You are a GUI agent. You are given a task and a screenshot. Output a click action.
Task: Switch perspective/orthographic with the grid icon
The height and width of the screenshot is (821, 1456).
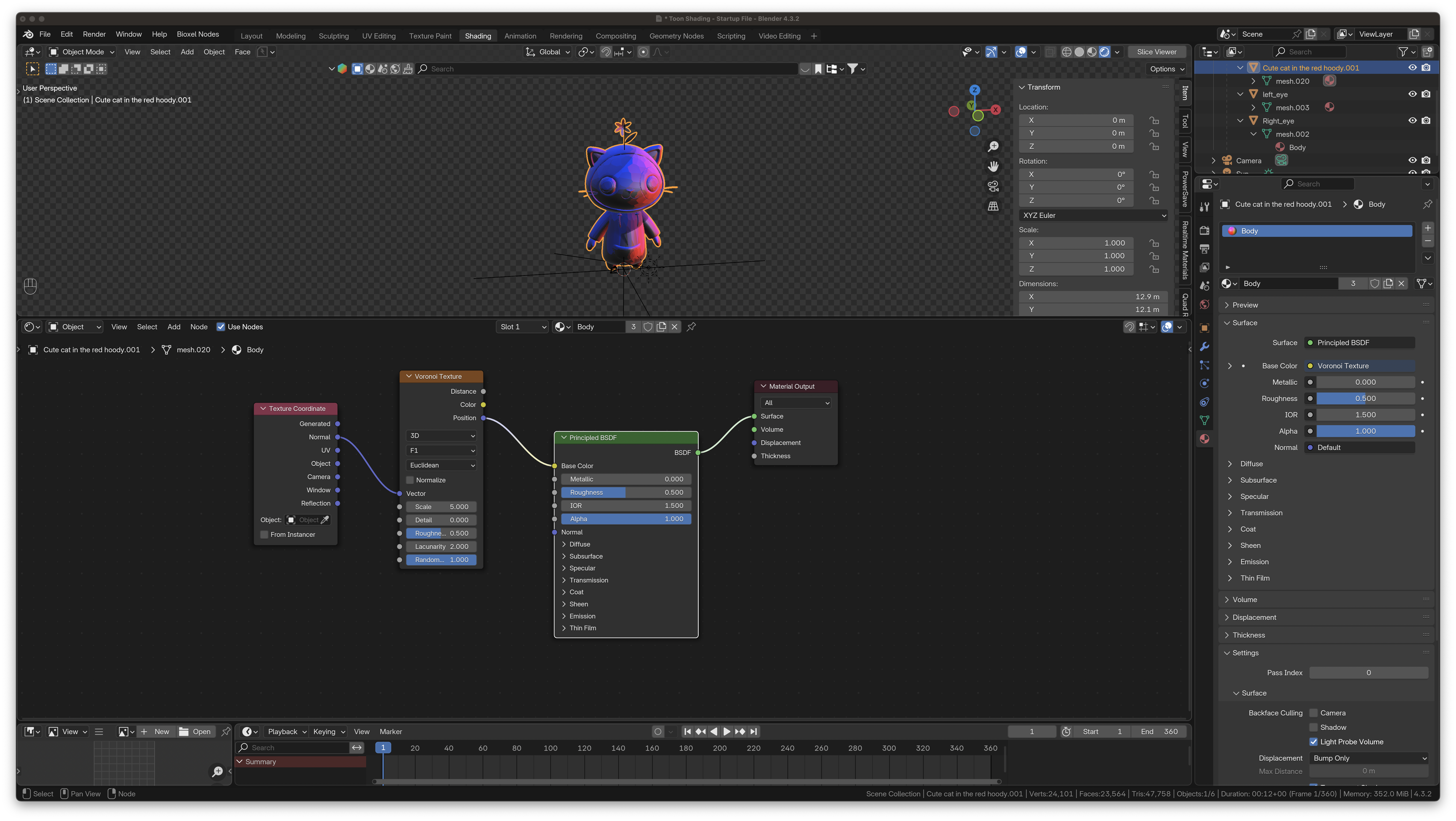coord(993,206)
